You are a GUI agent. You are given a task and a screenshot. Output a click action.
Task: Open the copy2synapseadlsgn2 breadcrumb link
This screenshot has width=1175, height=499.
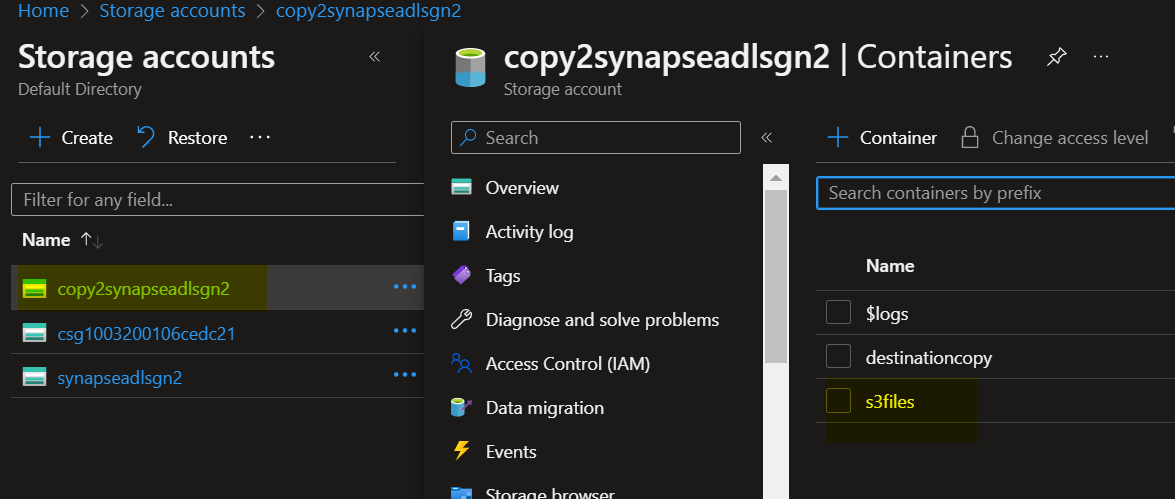(369, 10)
